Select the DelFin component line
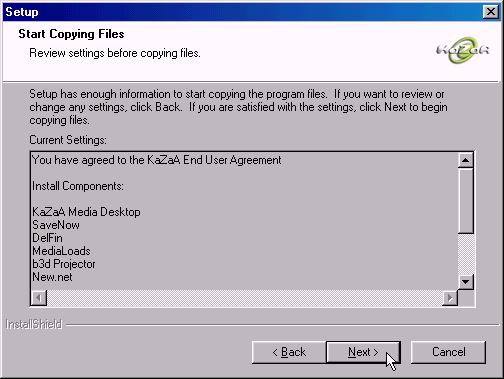This screenshot has width=504, height=379. 47,238
